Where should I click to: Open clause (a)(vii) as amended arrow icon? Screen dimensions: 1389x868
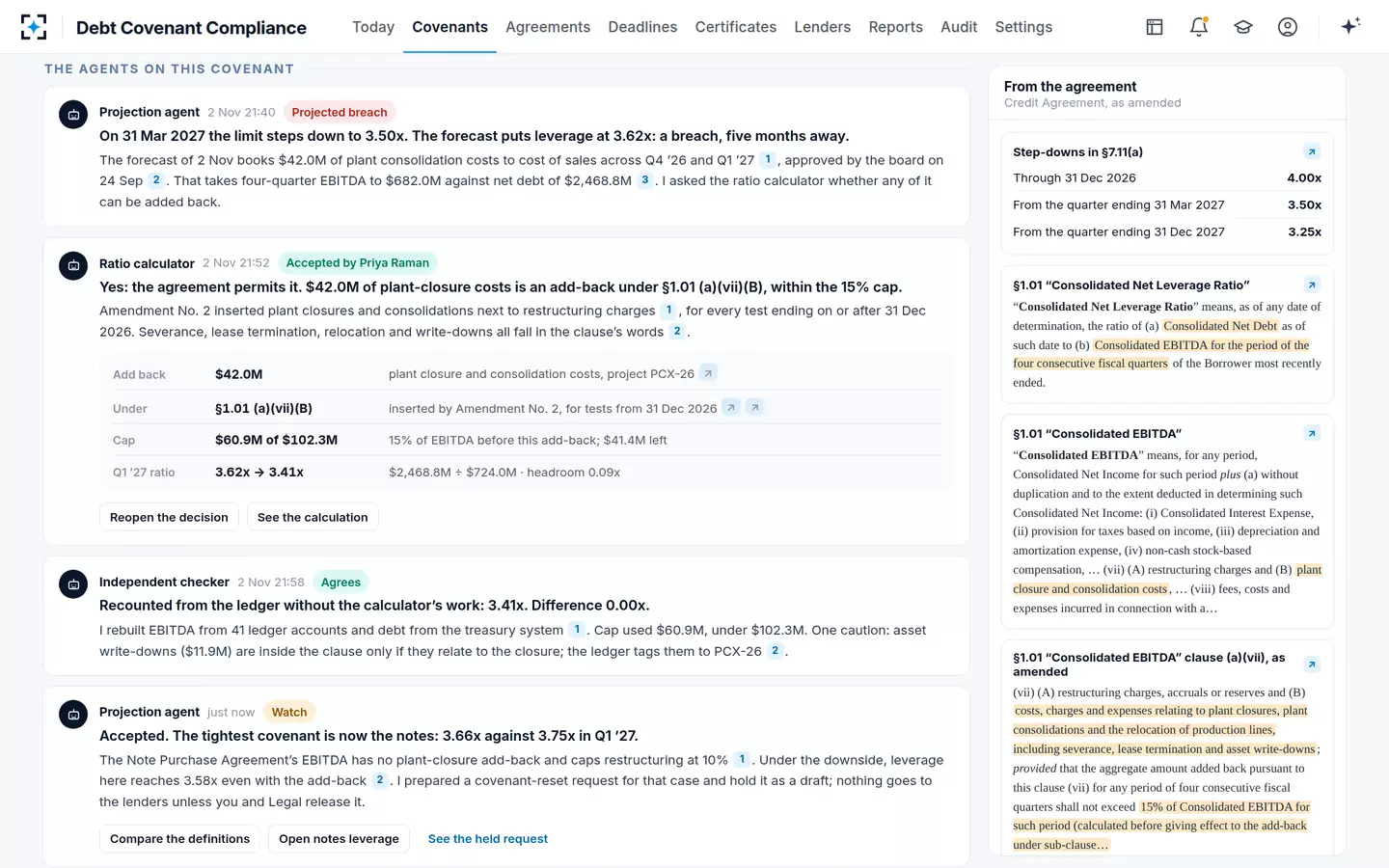point(1312,665)
